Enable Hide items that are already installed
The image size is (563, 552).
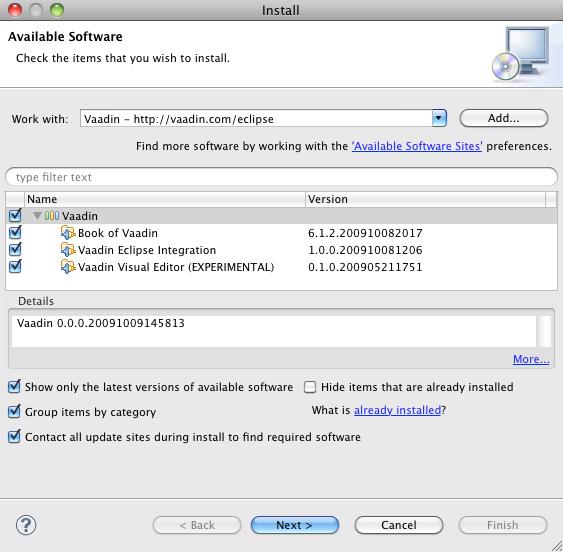[x=310, y=387]
